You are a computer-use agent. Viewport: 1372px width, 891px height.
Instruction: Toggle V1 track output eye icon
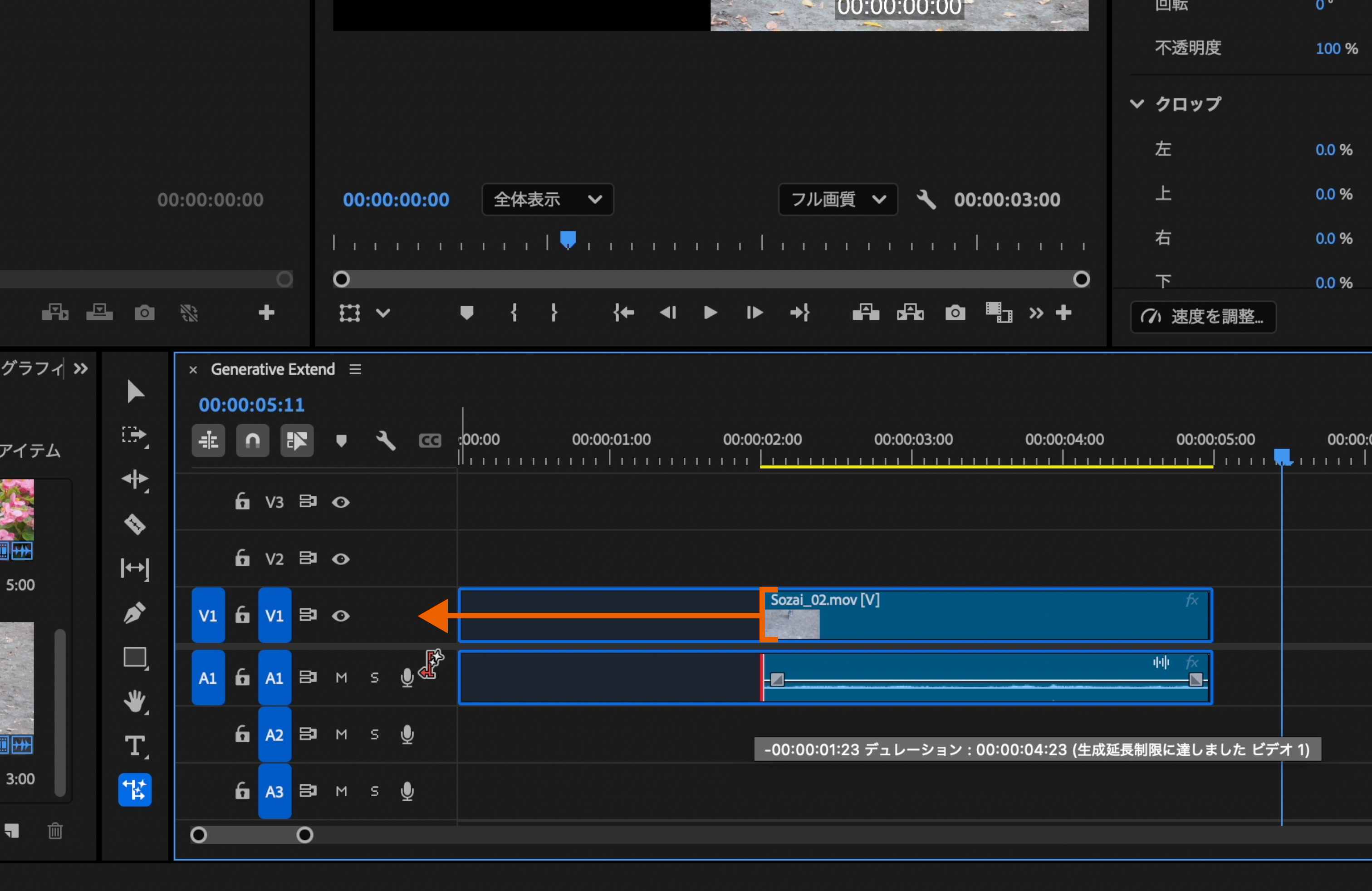click(341, 616)
